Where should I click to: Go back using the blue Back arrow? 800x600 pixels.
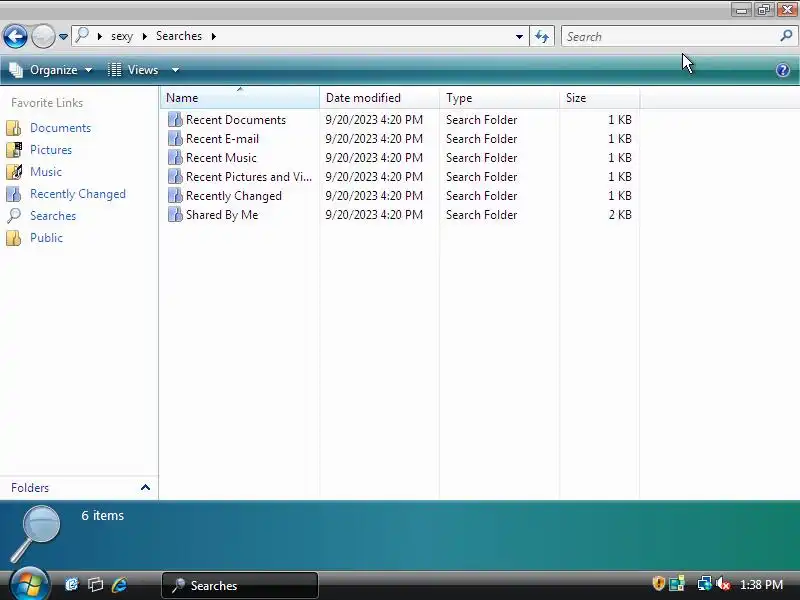coord(15,37)
